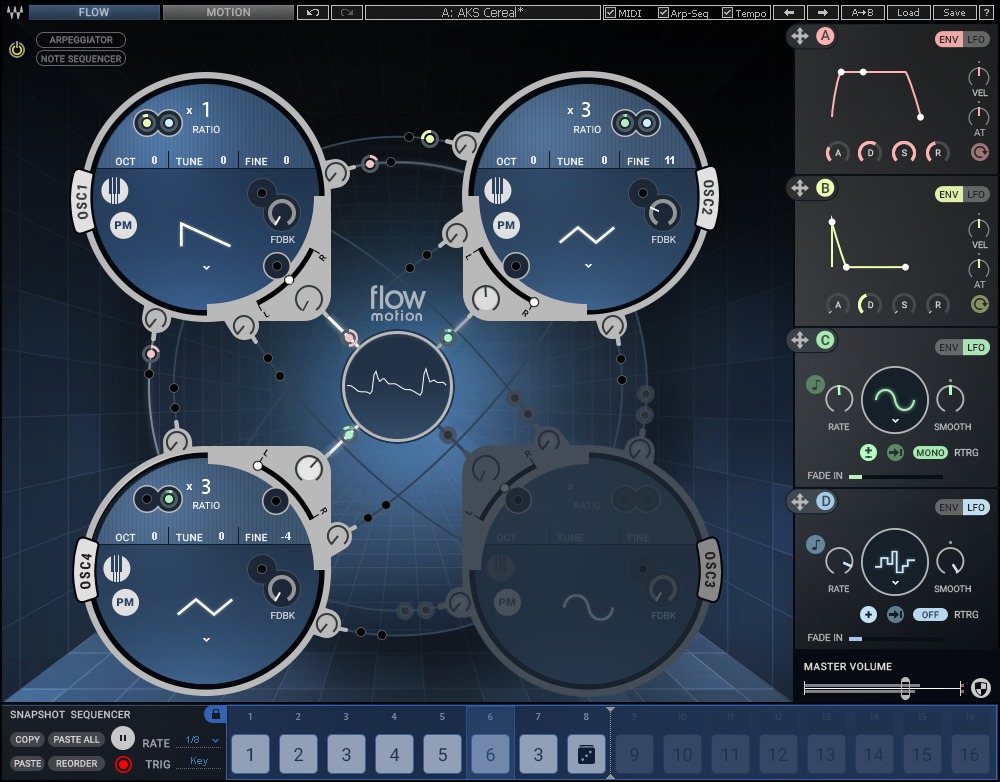Toggle PM mode on OSC1
The width and height of the screenshot is (1000, 782).
pos(123,225)
